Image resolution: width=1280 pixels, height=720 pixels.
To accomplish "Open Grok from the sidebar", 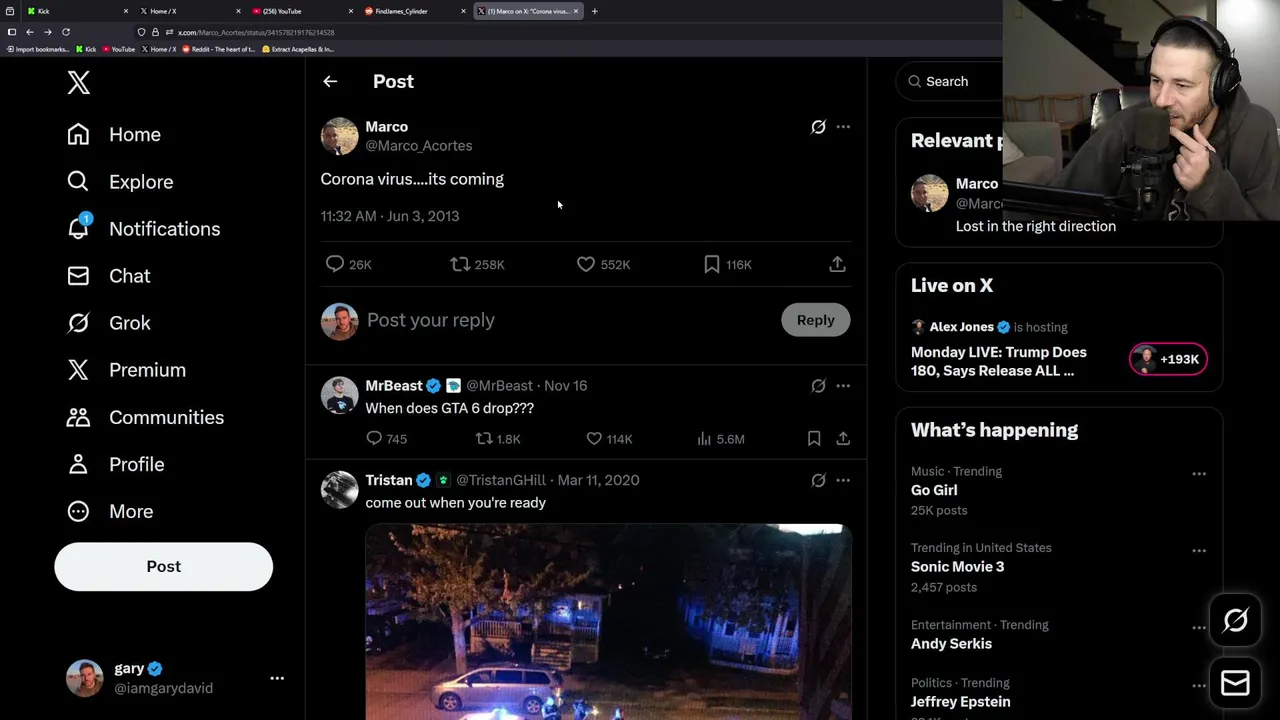I will [108, 322].
